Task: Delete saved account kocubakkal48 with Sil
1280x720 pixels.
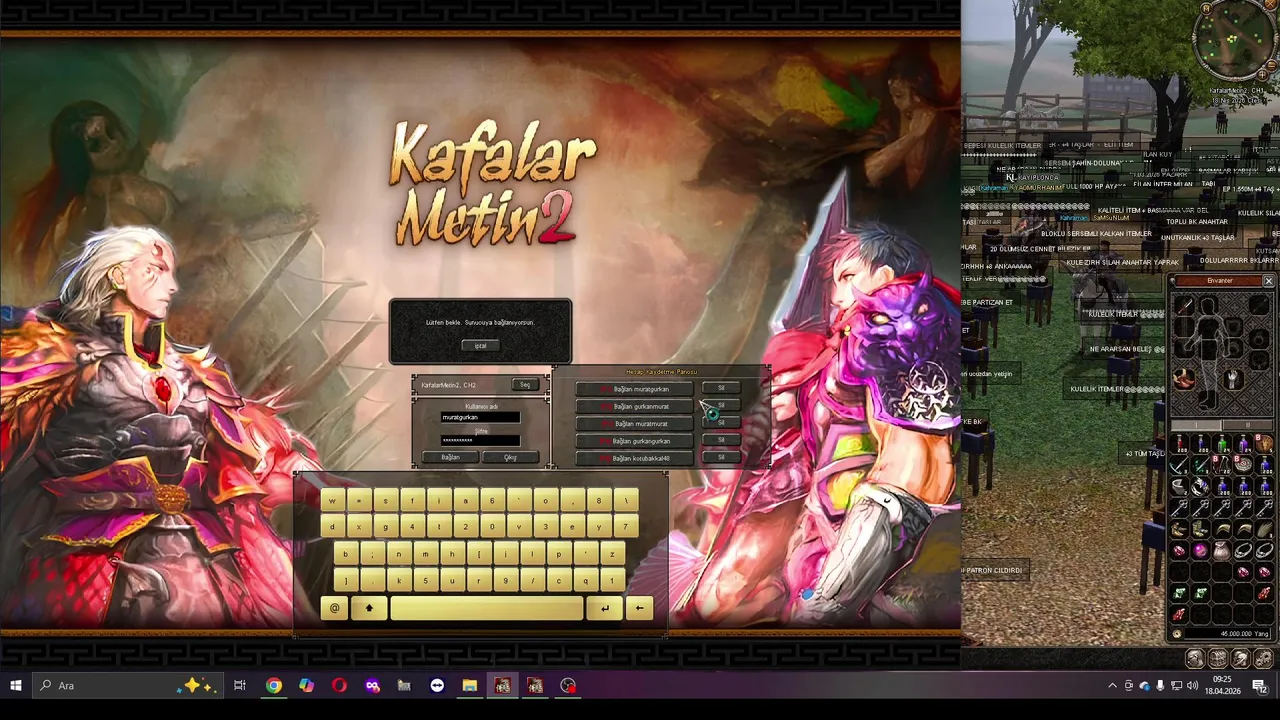Action: tap(721, 457)
